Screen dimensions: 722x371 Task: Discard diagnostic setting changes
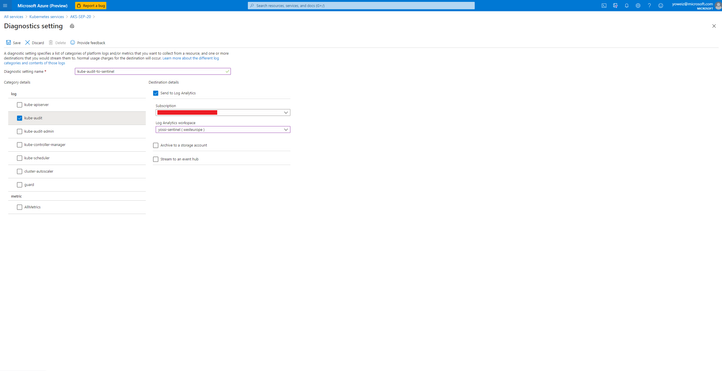point(35,42)
